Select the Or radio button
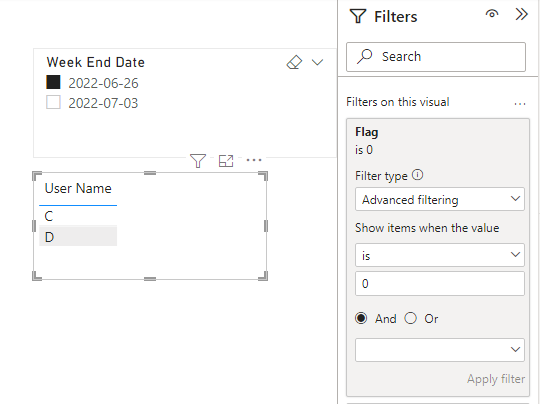 pos(411,318)
